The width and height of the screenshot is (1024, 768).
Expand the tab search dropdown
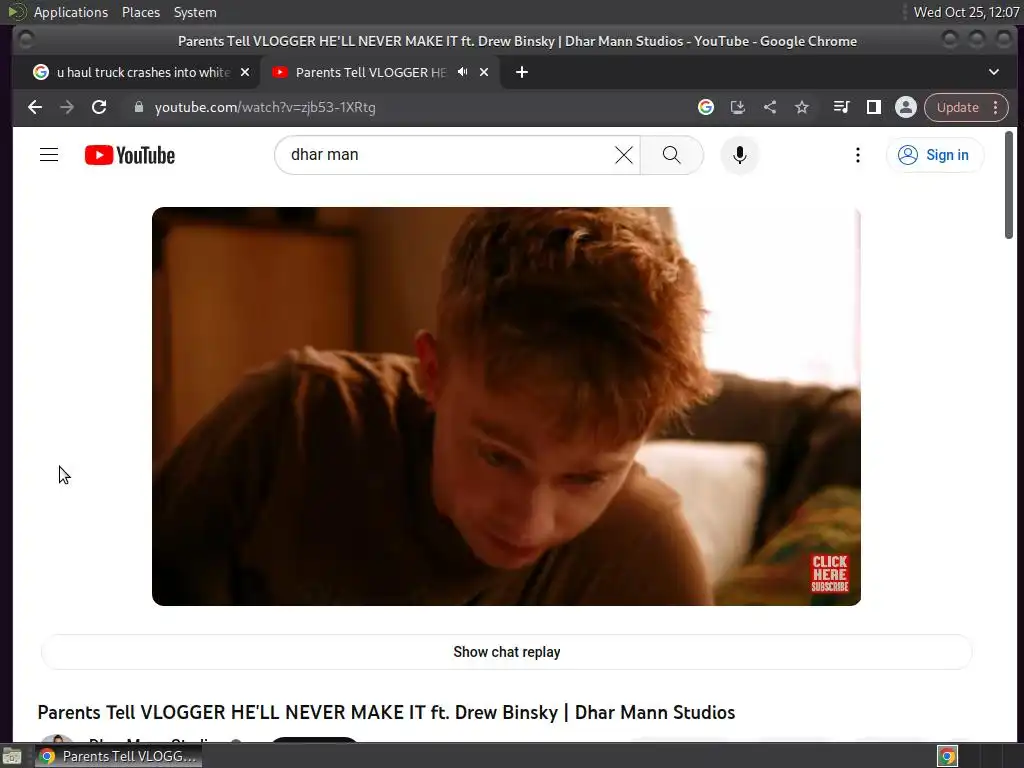[x=993, y=72]
